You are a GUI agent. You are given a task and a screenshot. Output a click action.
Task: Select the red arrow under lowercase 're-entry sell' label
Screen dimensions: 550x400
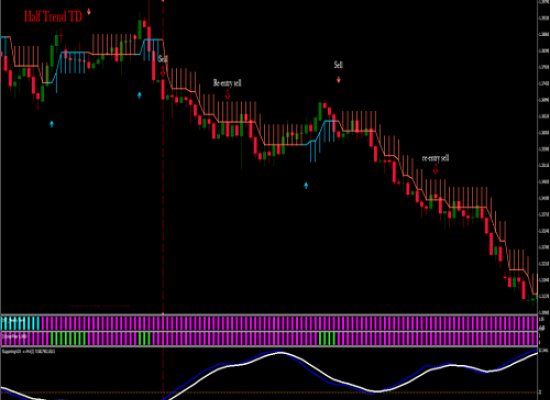[x=435, y=169]
